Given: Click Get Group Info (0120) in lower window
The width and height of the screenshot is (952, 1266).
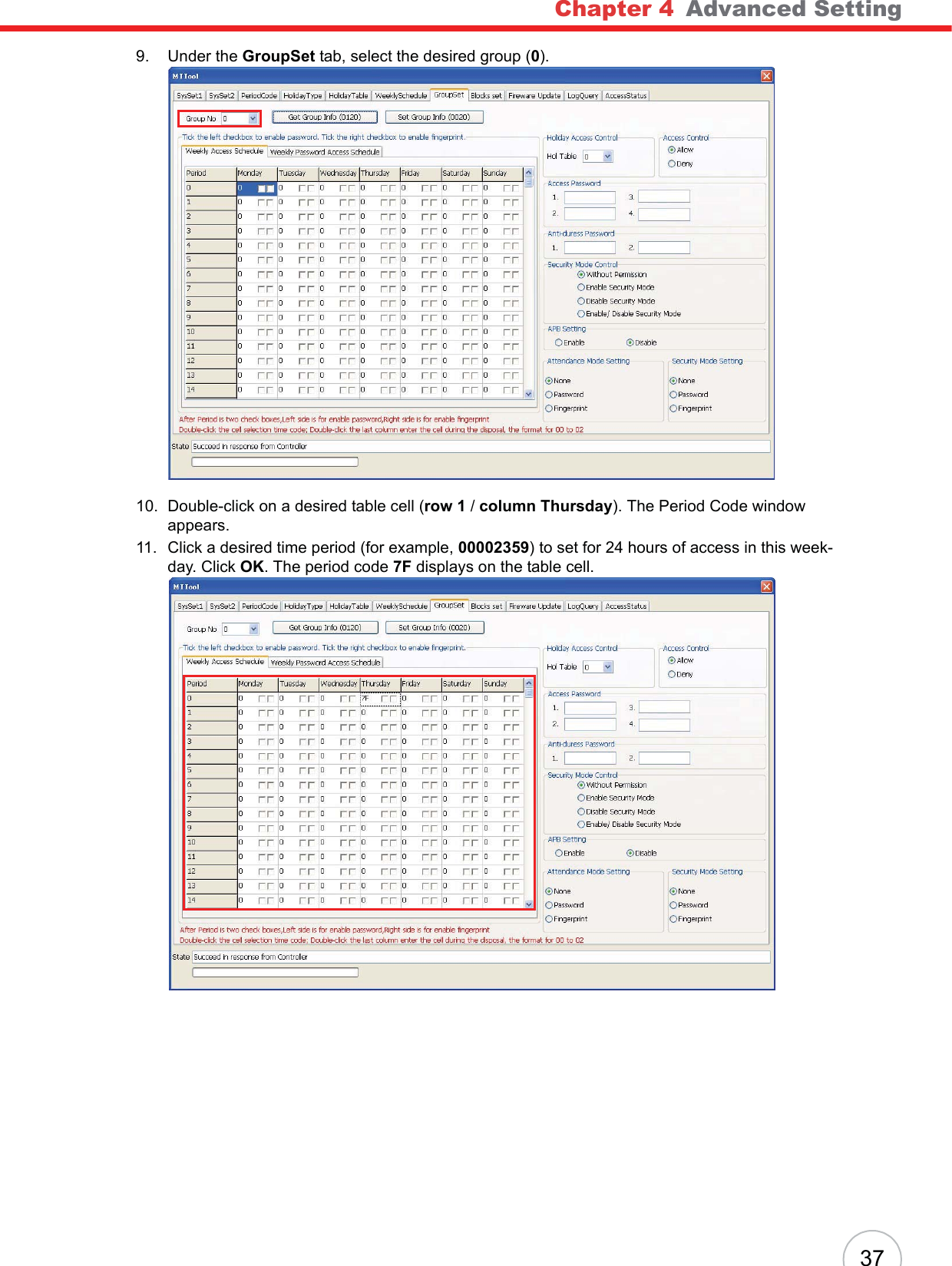Looking at the screenshot, I should pyautogui.click(x=326, y=628).
